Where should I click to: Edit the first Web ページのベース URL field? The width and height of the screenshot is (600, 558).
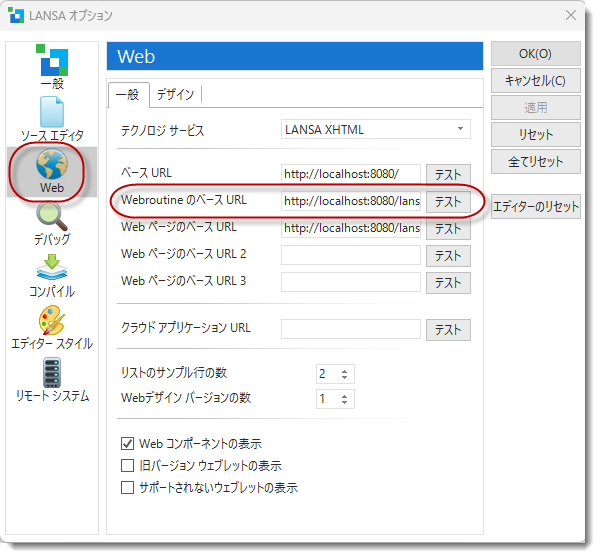coord(351,228)
